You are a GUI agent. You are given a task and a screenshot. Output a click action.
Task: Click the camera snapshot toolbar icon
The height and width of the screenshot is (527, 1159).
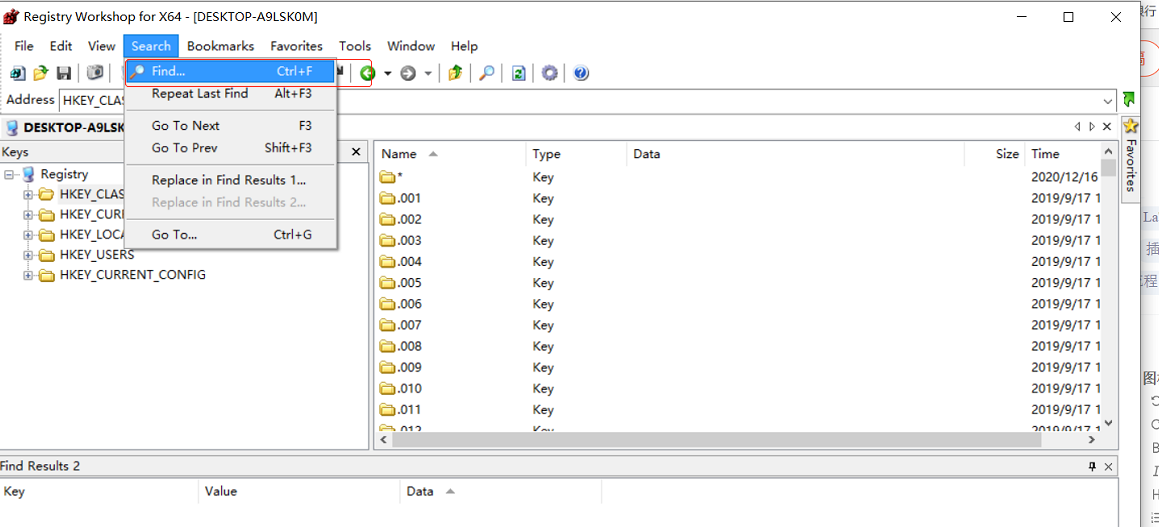coord(95,73)
